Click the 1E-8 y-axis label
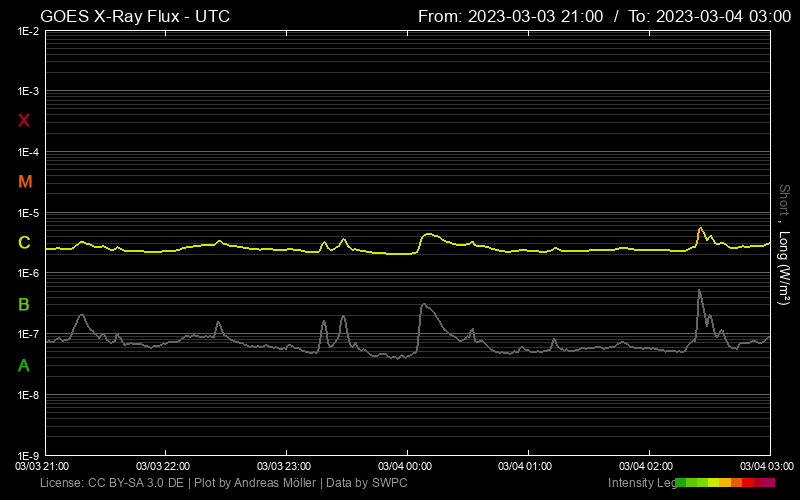This screenshot has height=500, width=800. tap(29, 395)
